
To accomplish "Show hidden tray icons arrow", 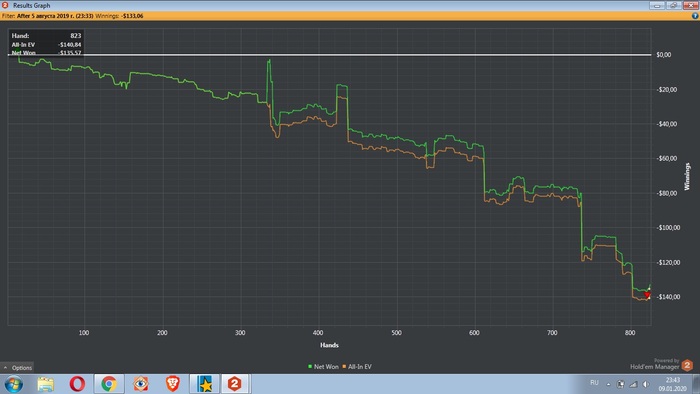I will pos(608,384).
